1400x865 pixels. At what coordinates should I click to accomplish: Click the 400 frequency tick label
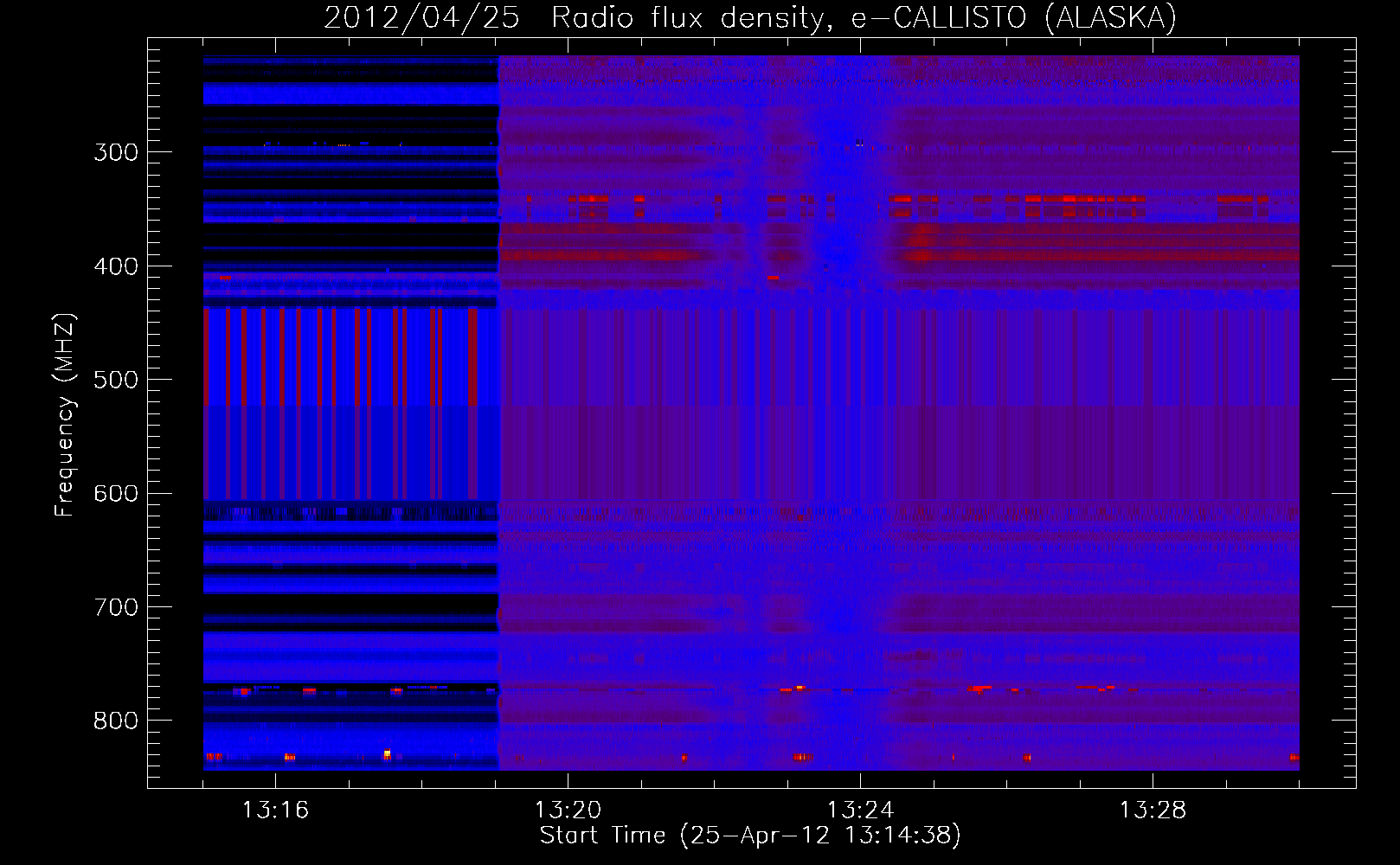116,266
